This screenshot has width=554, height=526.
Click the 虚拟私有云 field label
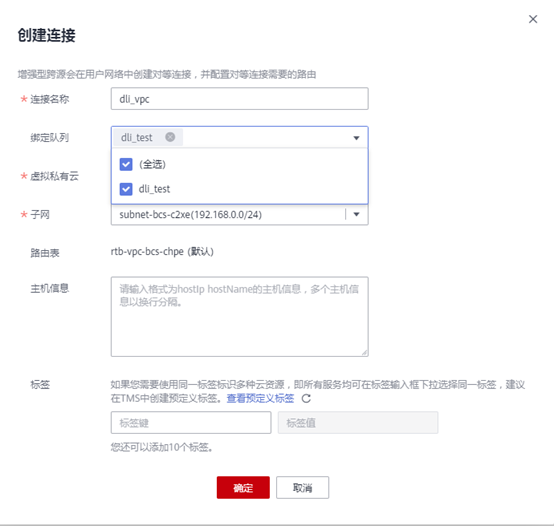tap(54, 176)
